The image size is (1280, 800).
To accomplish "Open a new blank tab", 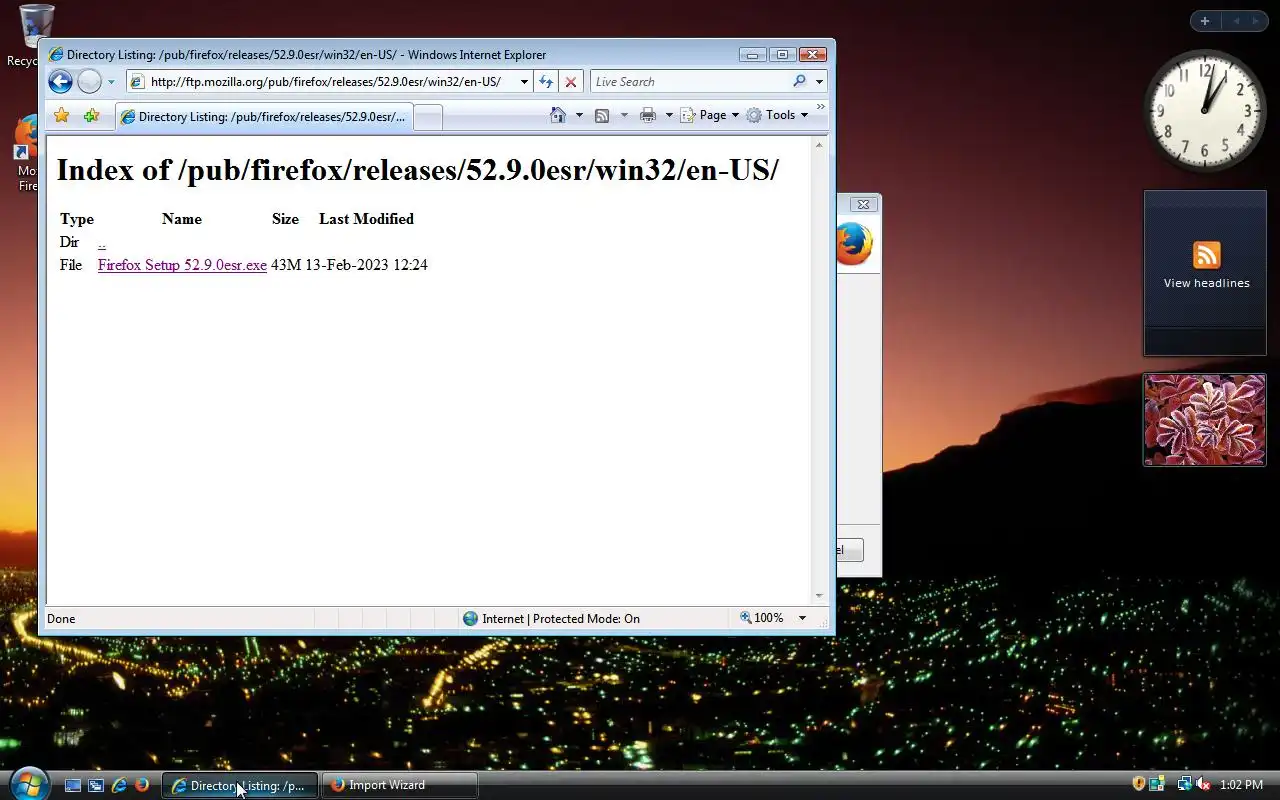I will click(428, 117).
